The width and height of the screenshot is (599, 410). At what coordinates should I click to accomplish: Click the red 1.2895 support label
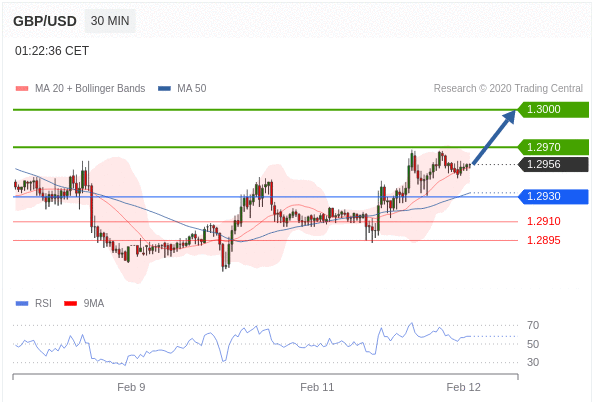click(544, 240)
